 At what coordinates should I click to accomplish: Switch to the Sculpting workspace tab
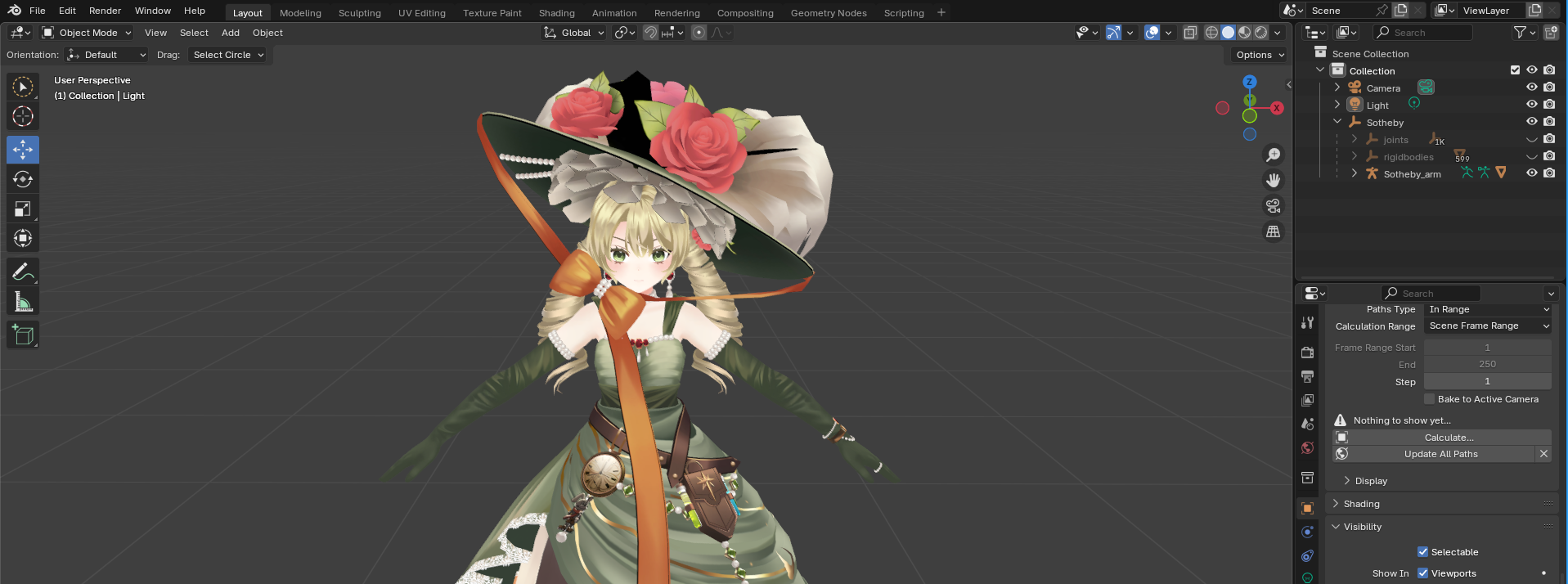[360, 13]
